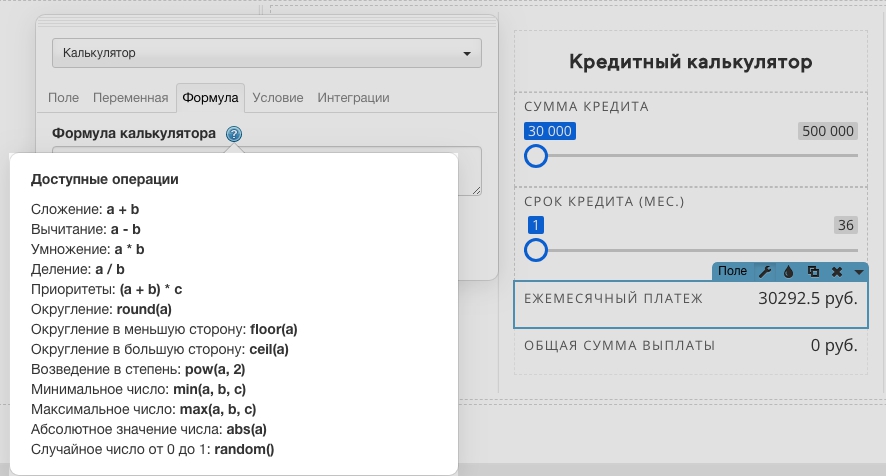This screenshot has width=886, height=476.
Task: Click the 500 000 maximum value label
Action: coord(828,131)
